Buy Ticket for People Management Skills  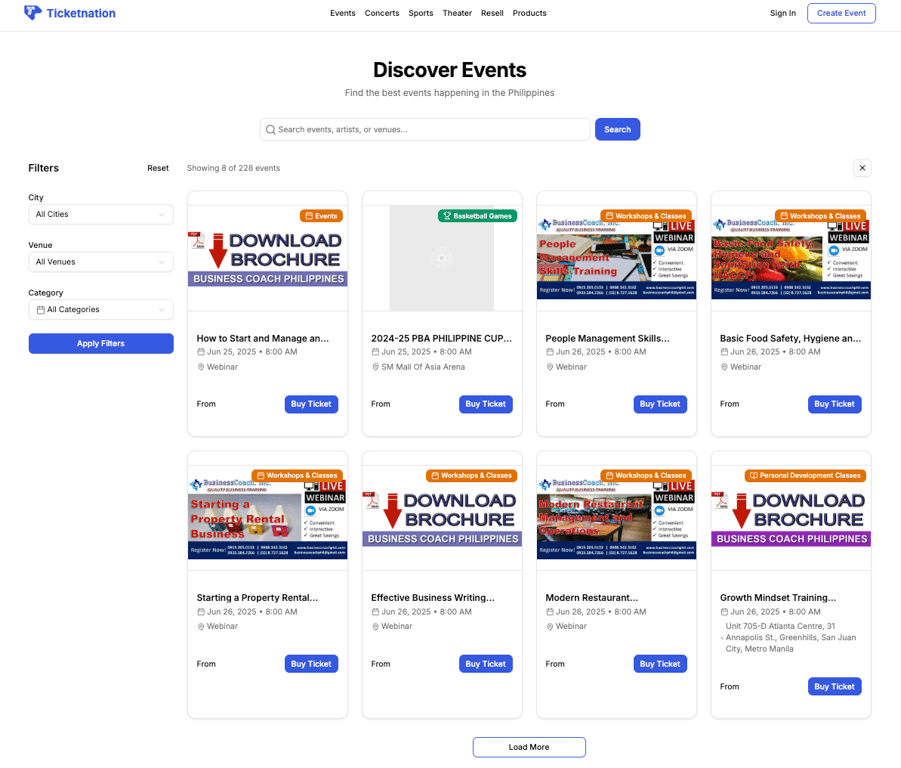(x=660, y=404)
